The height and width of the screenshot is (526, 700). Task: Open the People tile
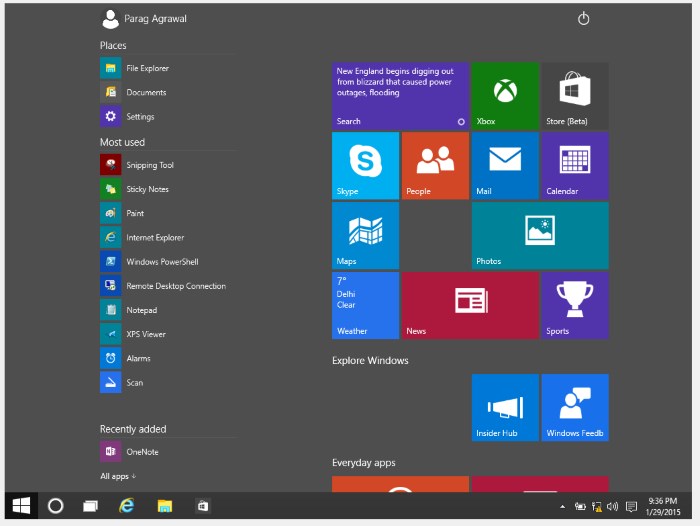[x=435, y=166]
